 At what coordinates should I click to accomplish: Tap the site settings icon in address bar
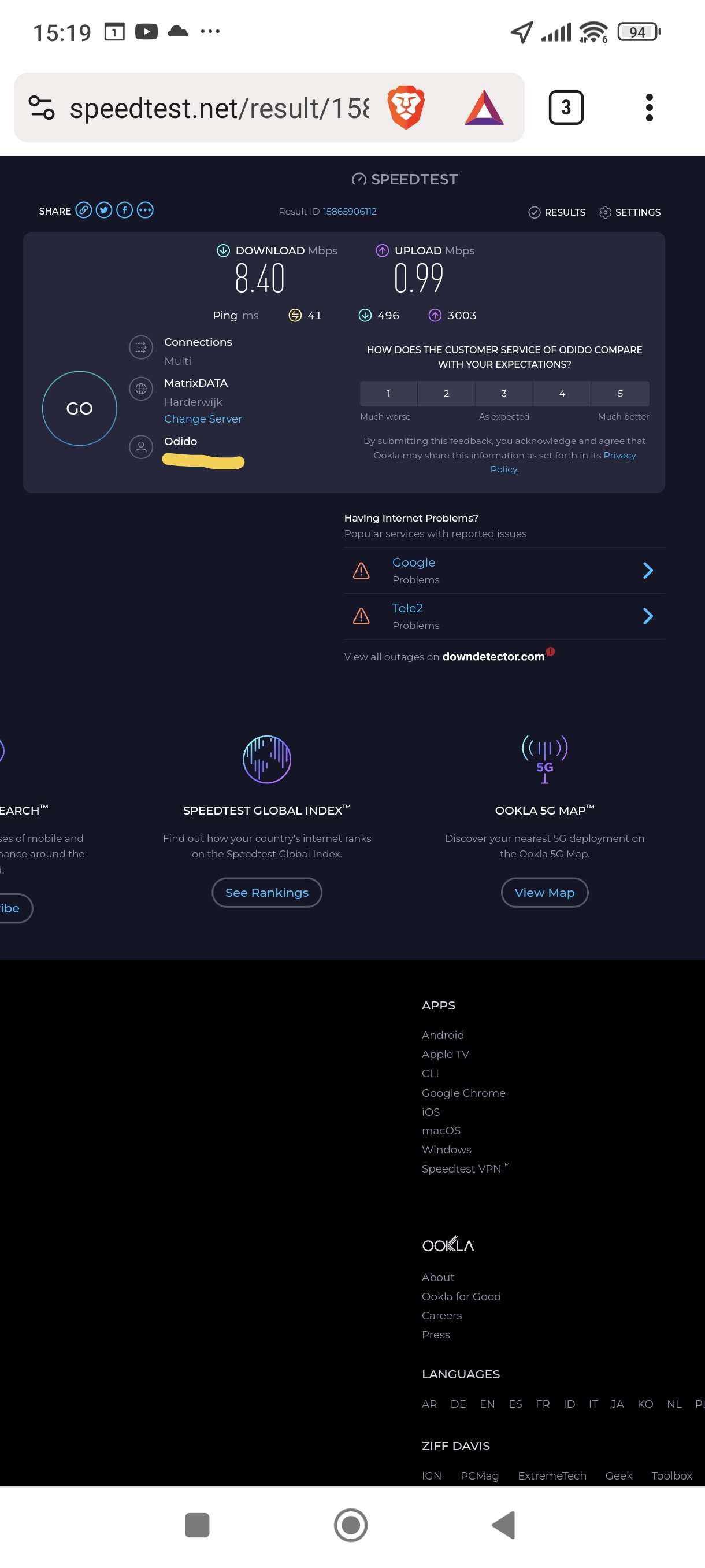42,108
